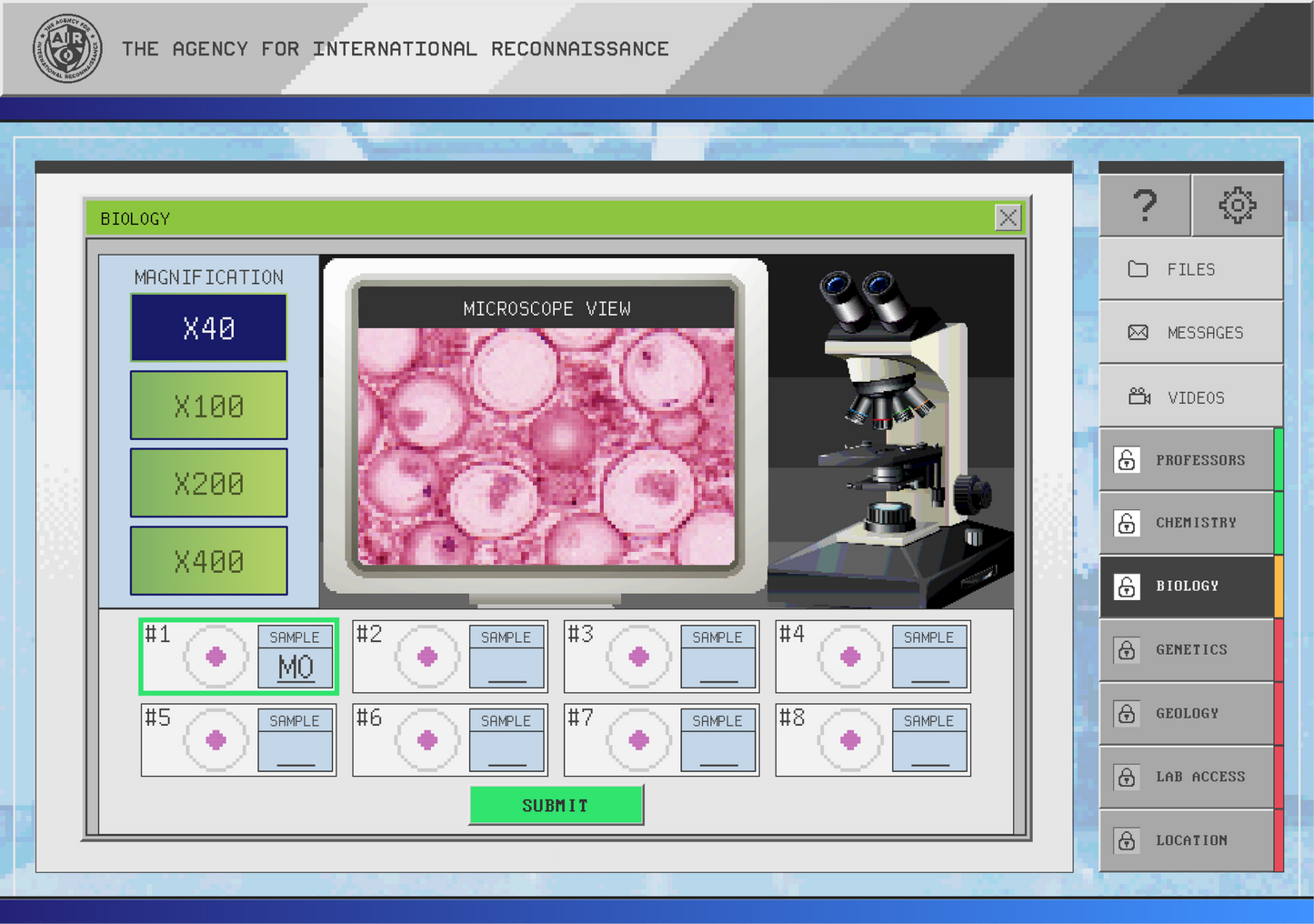Image resolution: width=1314 pixels, height=924 pixels.
Task: Switch magnification to X200
Action: 208,483
